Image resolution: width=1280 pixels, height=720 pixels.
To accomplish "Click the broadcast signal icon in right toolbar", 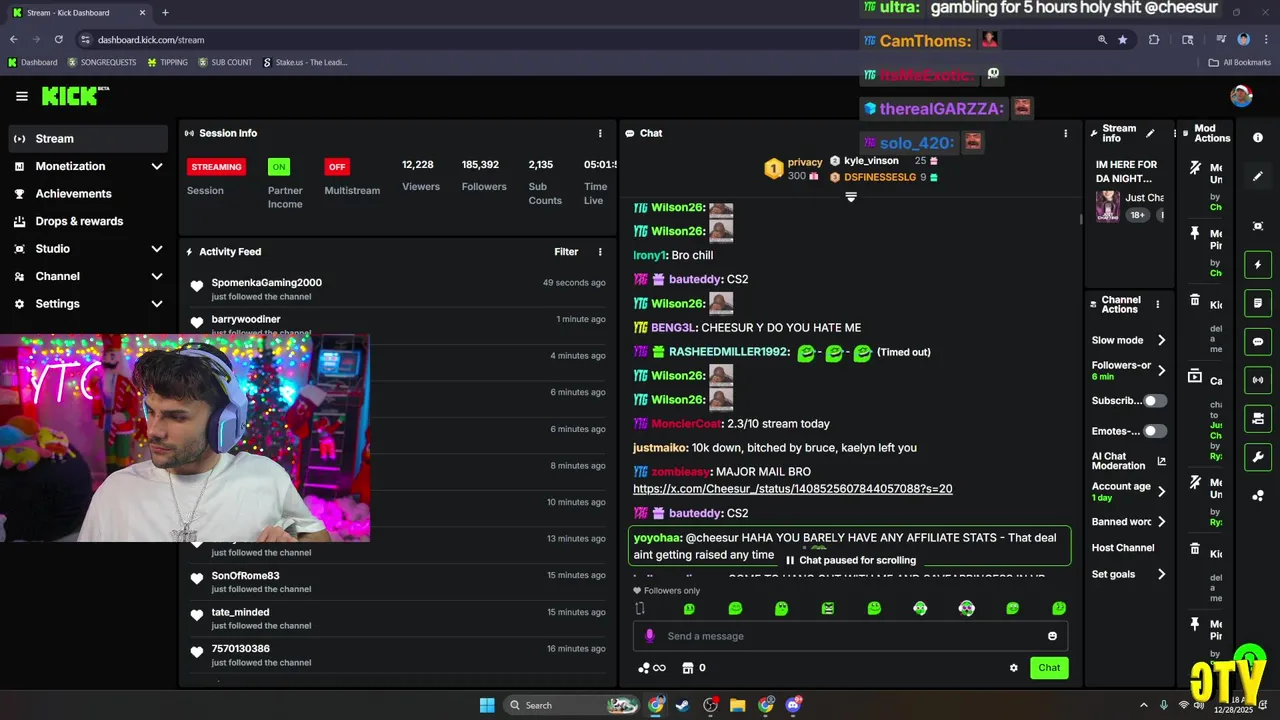I will coord(1258,380).
